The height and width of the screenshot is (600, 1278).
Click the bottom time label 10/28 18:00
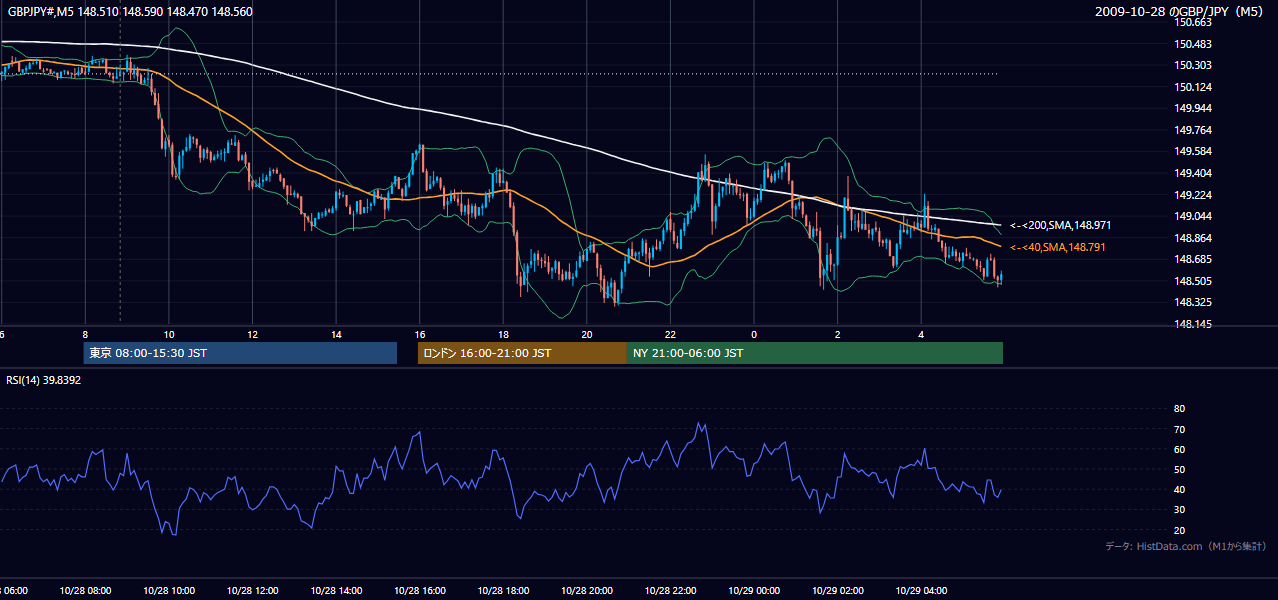click(x=503, y=590)
